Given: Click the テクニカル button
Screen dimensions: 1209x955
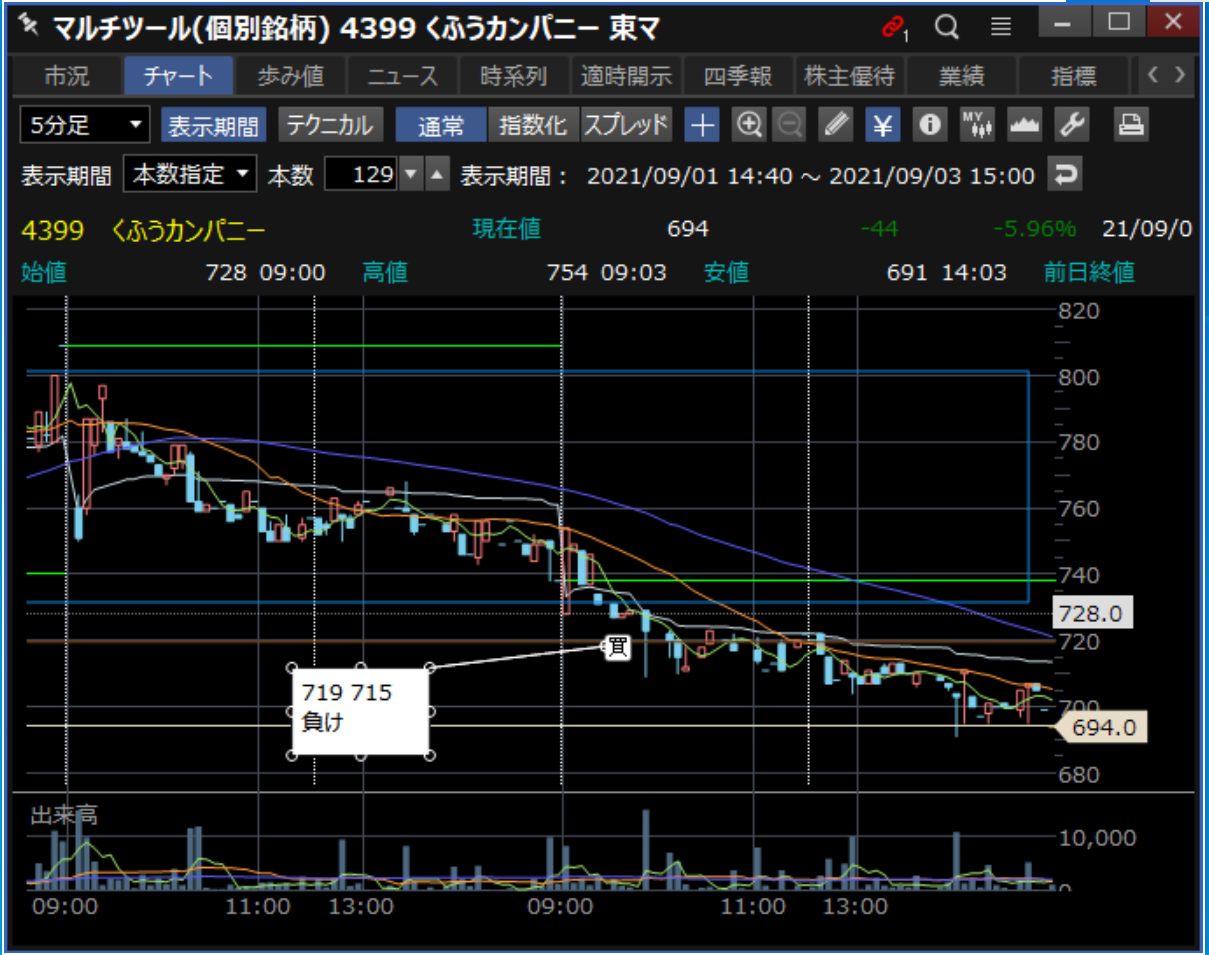Looking at the screenshot, I should coord(330,126).
